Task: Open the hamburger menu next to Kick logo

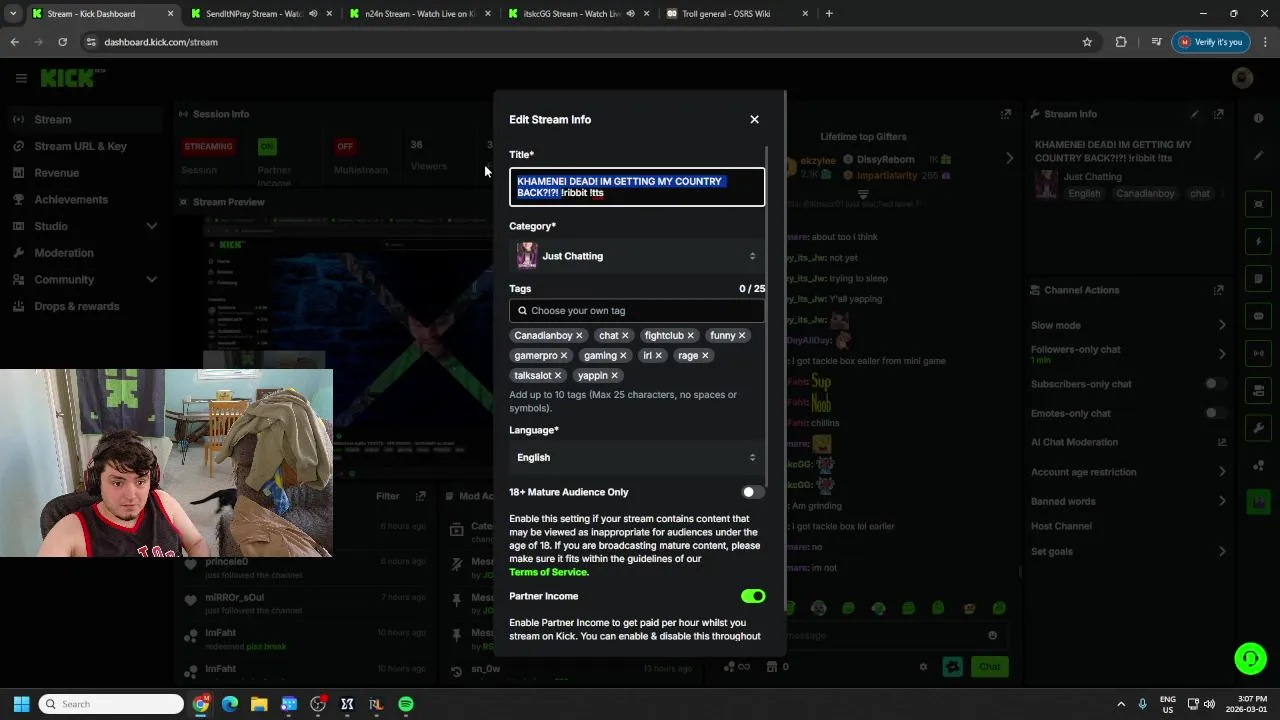Action: (21, 78)
